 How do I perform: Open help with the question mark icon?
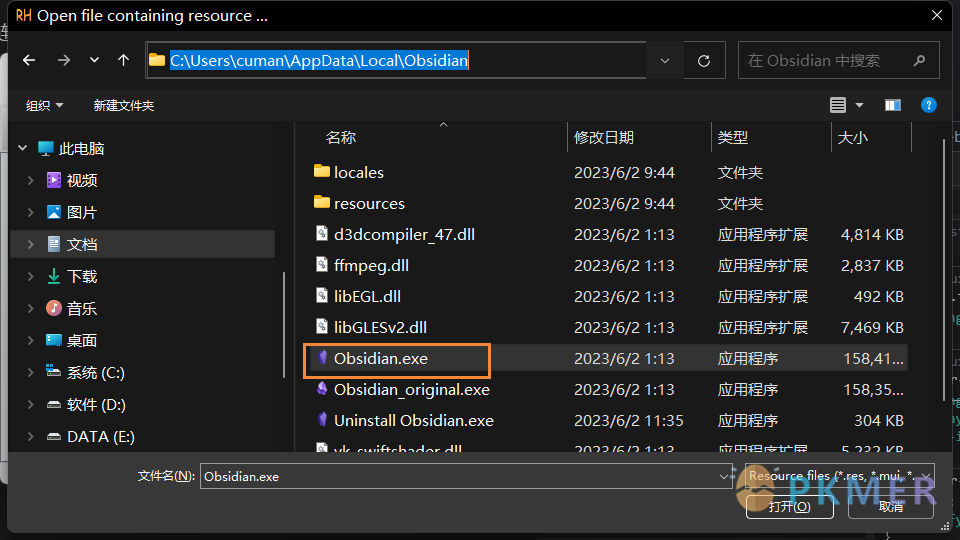(929, 105)
